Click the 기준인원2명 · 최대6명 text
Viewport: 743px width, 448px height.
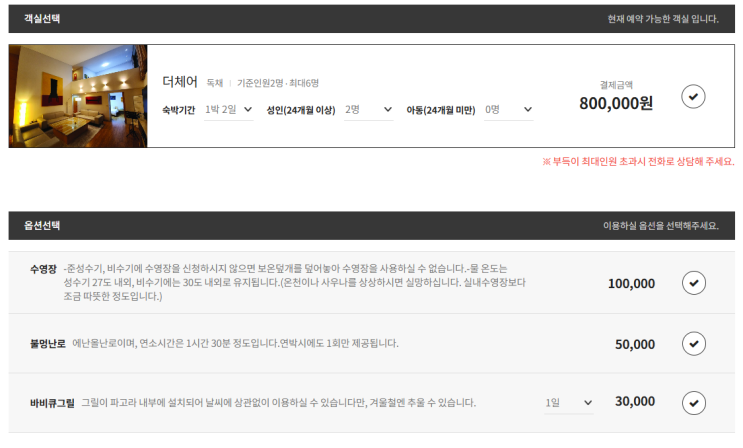pyautogui.click(x=278, y=83)
